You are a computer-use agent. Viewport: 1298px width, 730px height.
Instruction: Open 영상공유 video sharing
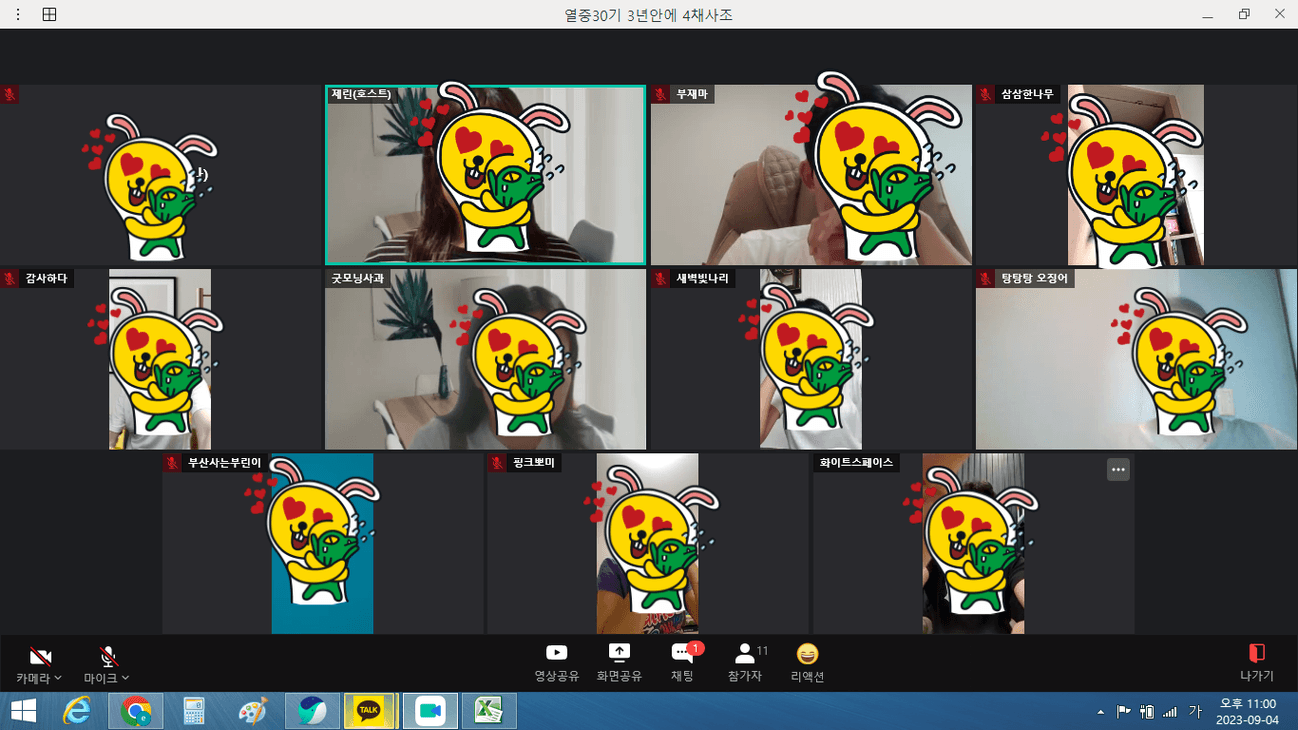(x=557, y=663)
